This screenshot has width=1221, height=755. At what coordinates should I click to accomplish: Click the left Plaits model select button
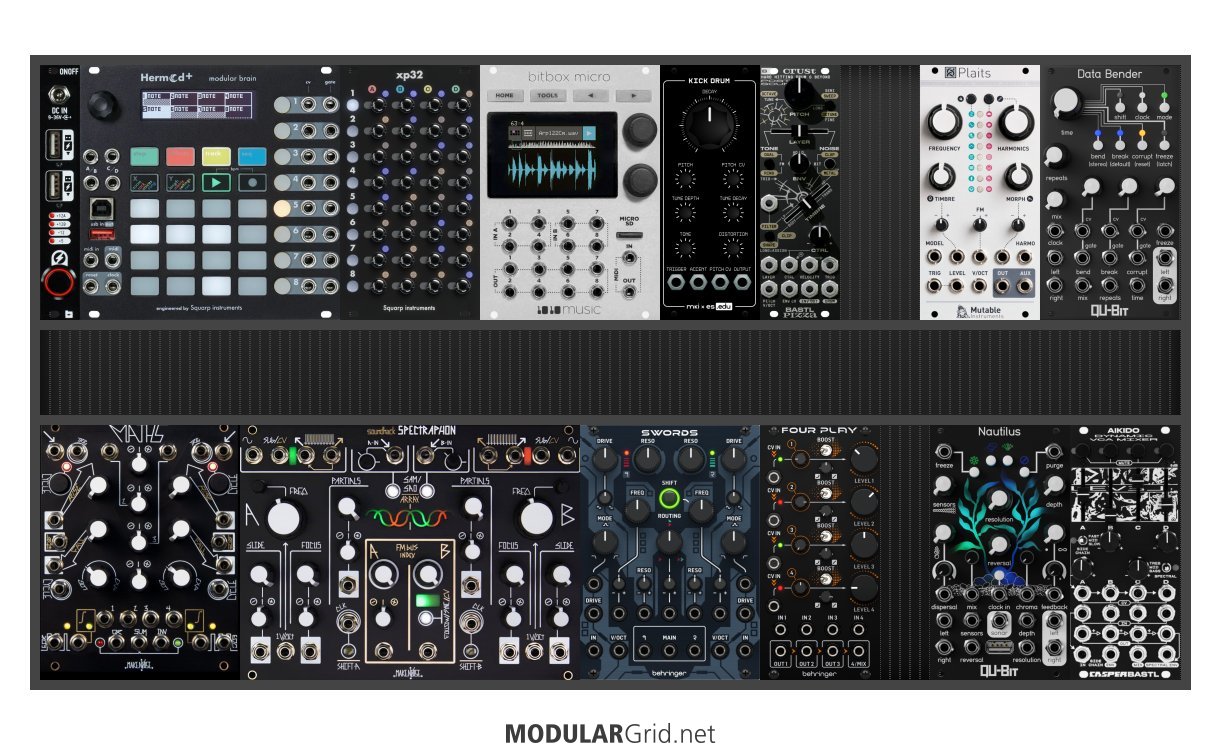click(x=971, y=99)
